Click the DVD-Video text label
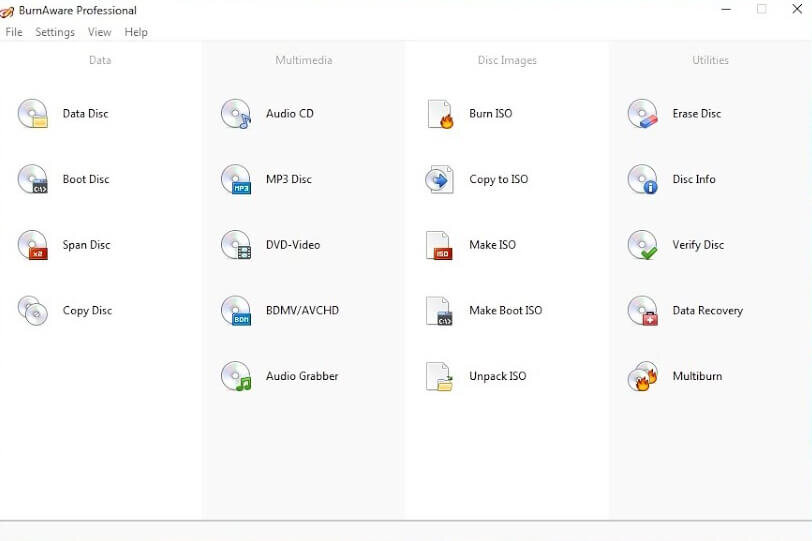Image resolution: width=812 pixels, height=541 pixels. pyautogui.click(x=293, y=245)
